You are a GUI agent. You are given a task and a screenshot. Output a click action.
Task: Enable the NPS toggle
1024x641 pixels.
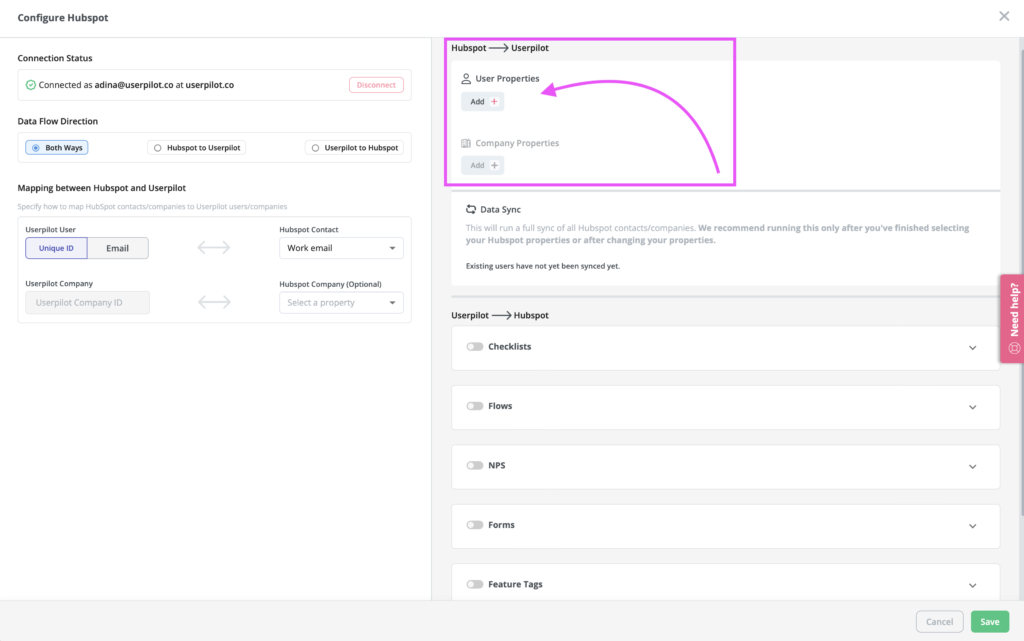coord(475,465)
